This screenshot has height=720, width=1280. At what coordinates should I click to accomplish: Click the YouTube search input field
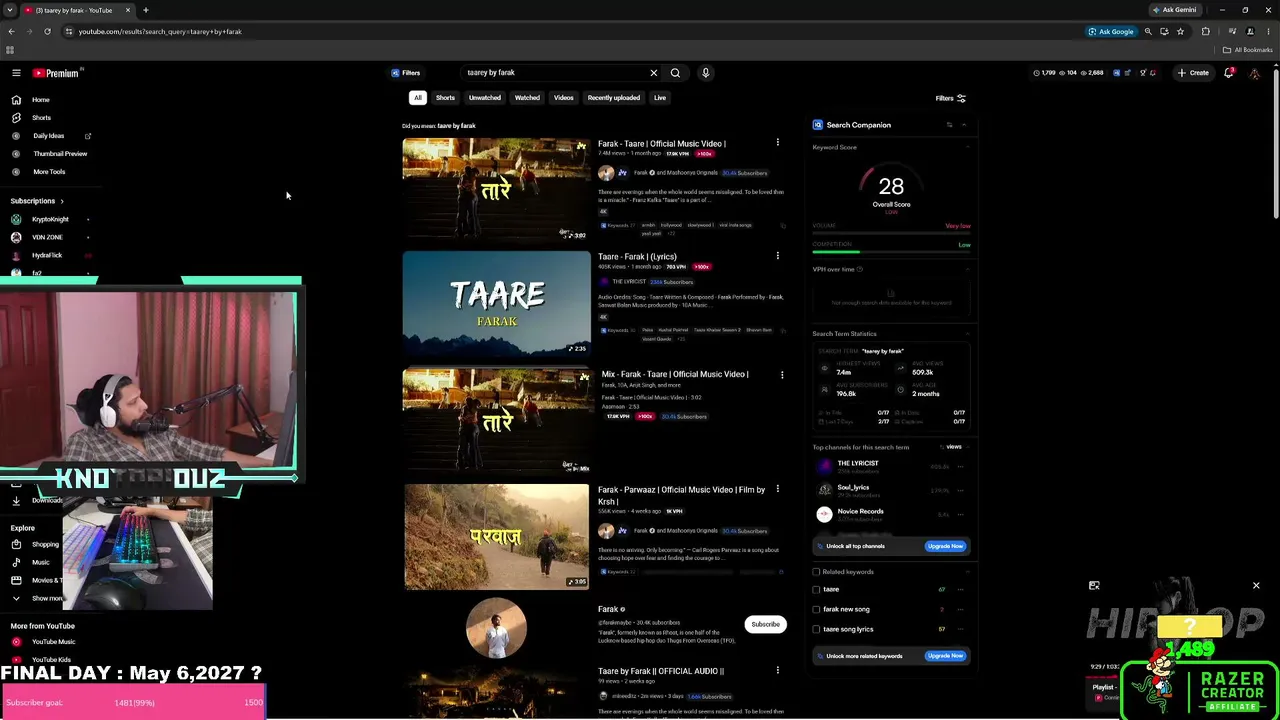coord(555,73)
